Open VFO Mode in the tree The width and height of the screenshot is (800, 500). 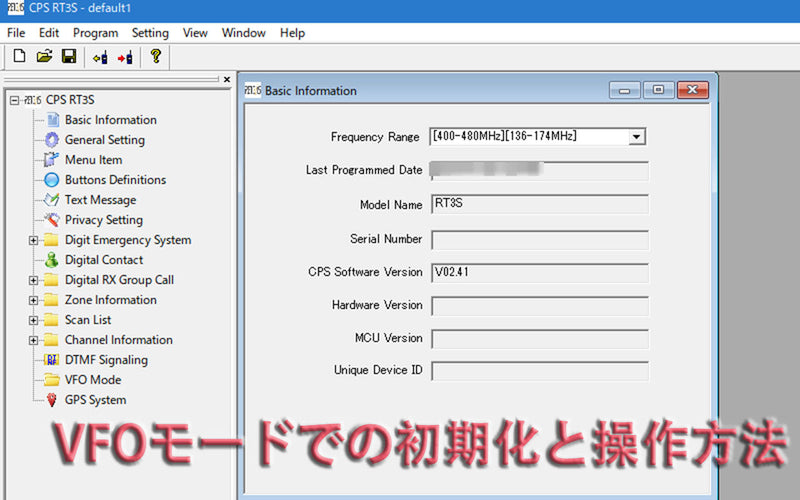[x=92, y=380]
